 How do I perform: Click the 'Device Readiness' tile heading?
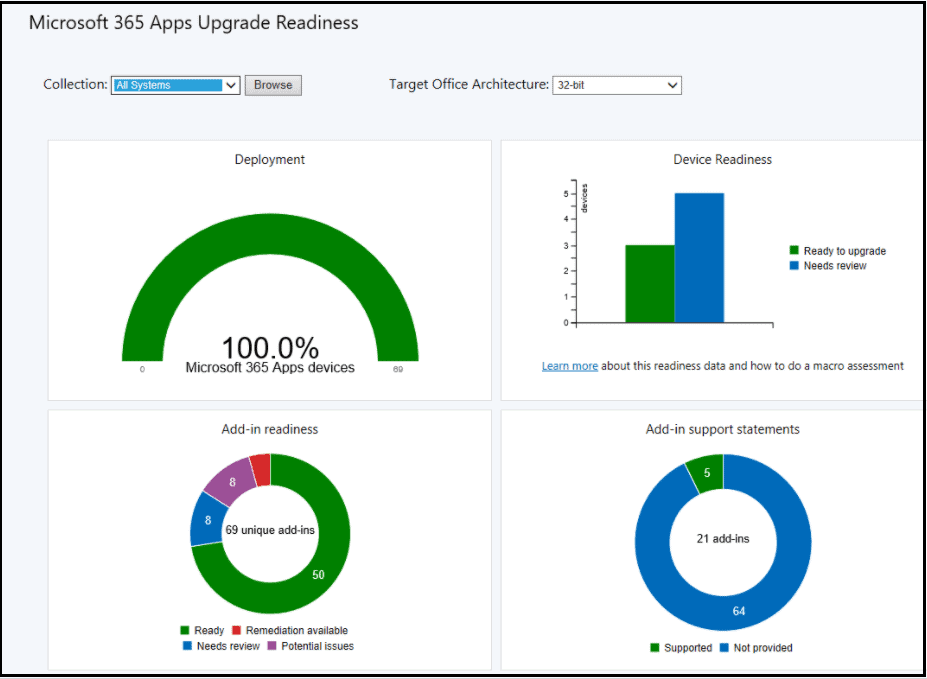pyautogui.click(x=722, y=160)
